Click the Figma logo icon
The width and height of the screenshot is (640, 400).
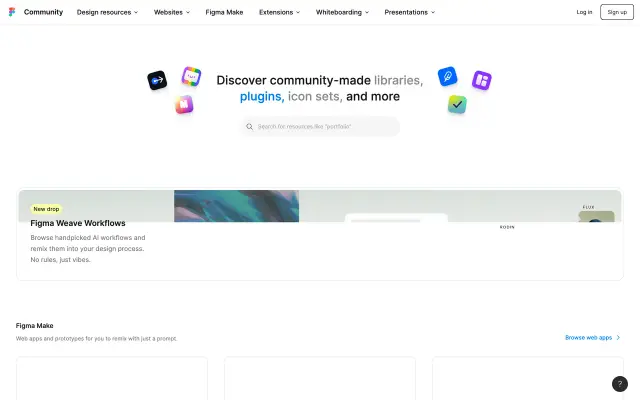tap(12, 12)
